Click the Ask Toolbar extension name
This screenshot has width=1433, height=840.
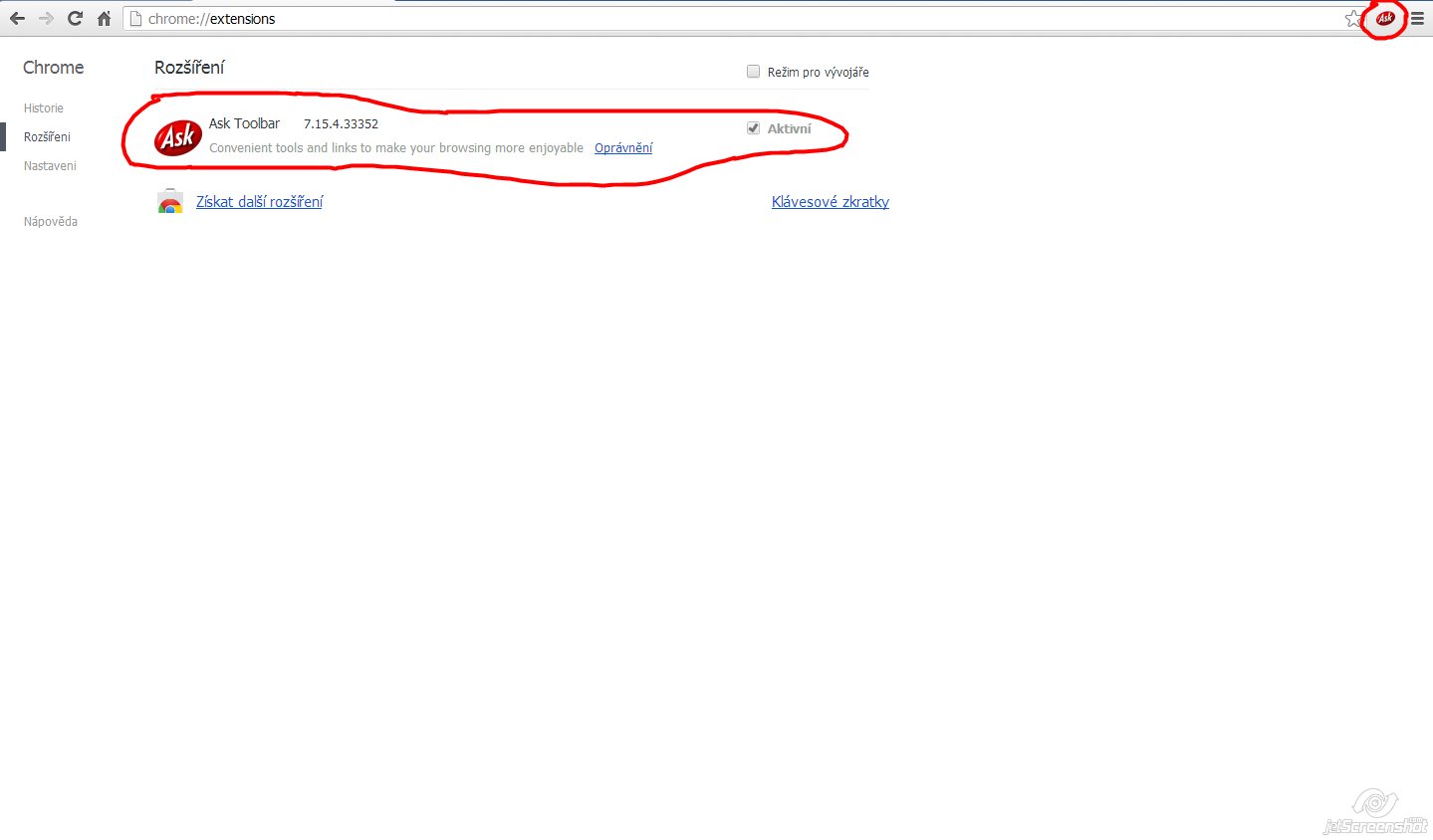pos(244,123)
